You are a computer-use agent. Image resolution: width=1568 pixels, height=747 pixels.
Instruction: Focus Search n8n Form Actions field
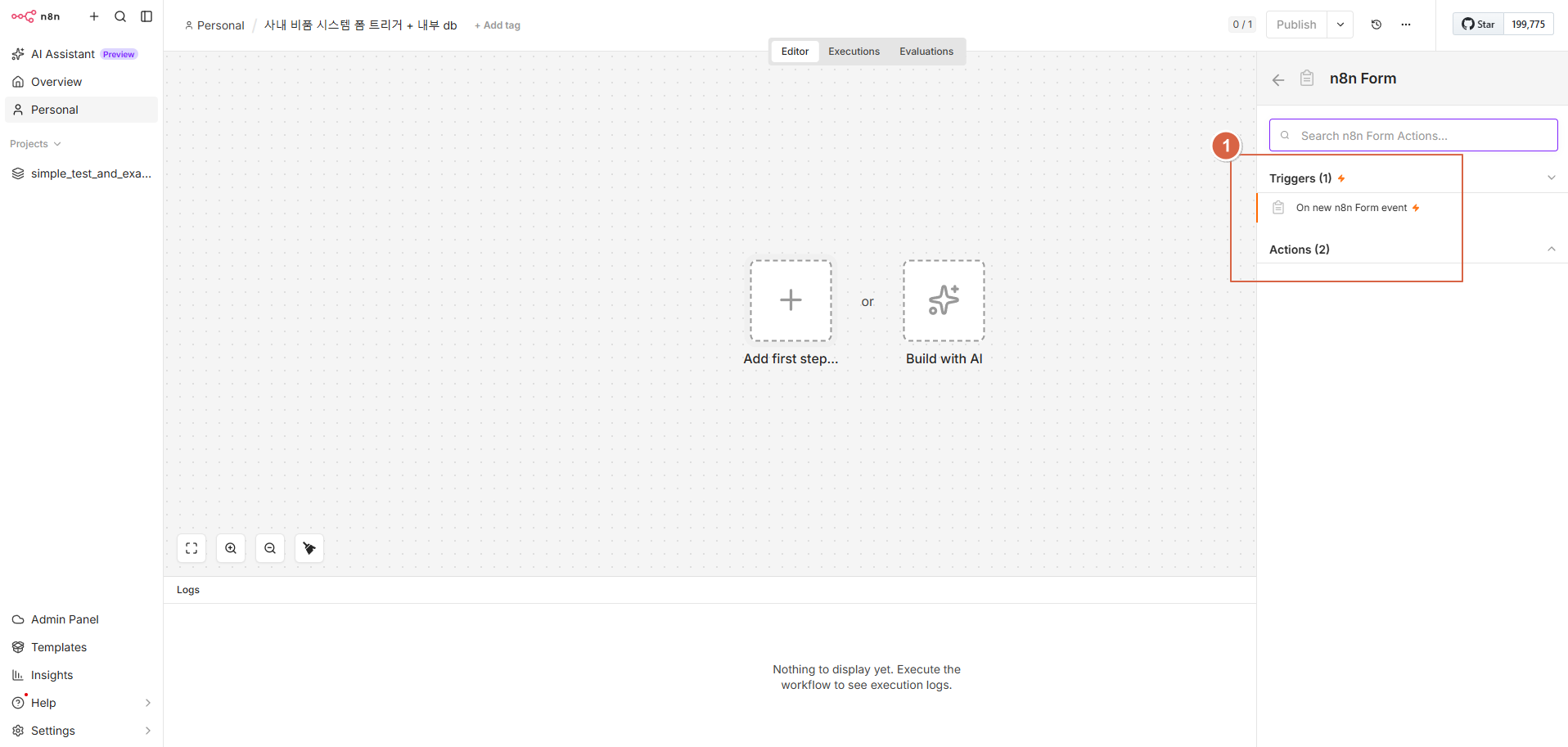[1413, 135]
